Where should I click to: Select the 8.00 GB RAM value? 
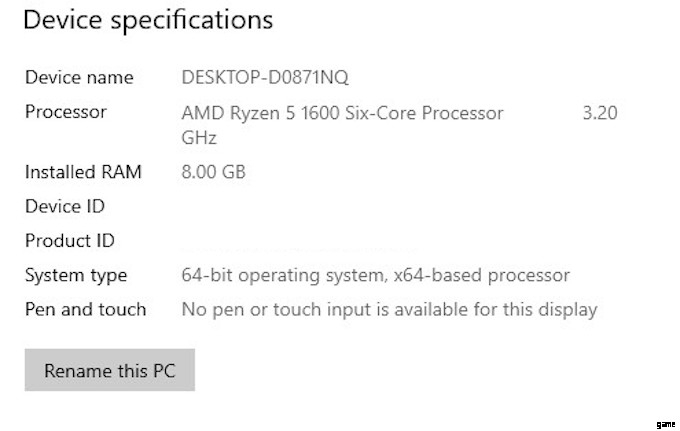coord(213,172)
